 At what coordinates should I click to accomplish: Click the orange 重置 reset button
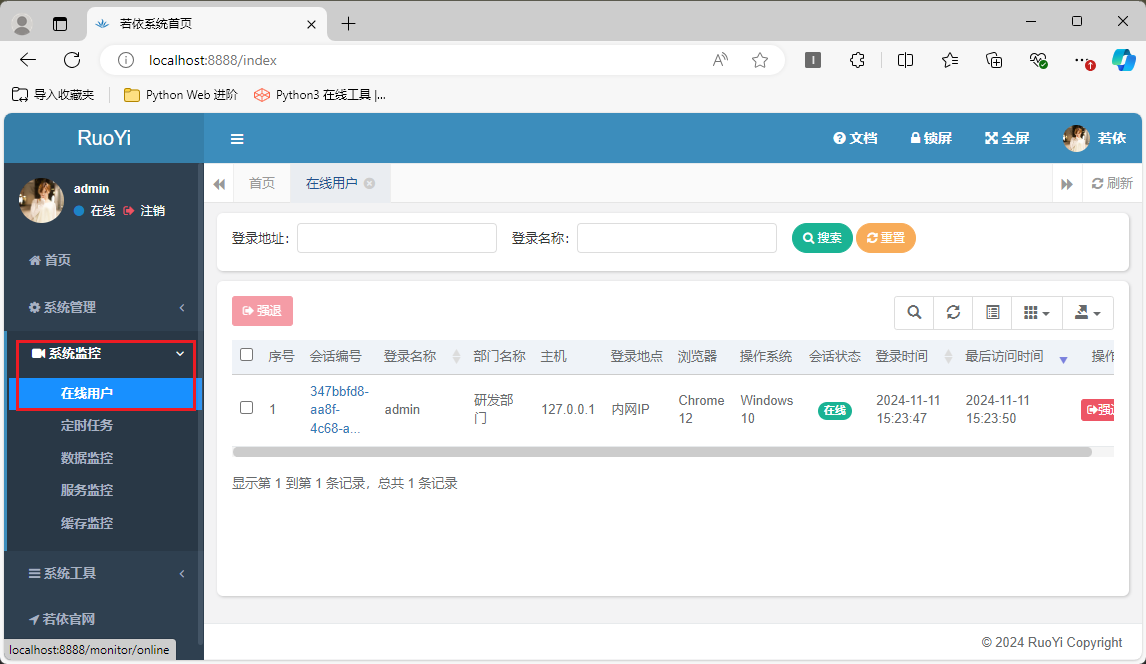pyautogui.click(x=886, y=238)
